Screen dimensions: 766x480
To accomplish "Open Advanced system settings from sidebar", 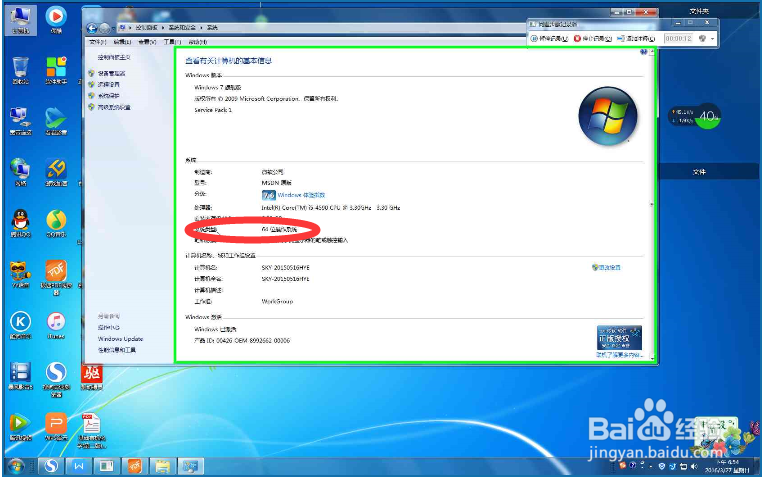I will click(x=114, y=107).
